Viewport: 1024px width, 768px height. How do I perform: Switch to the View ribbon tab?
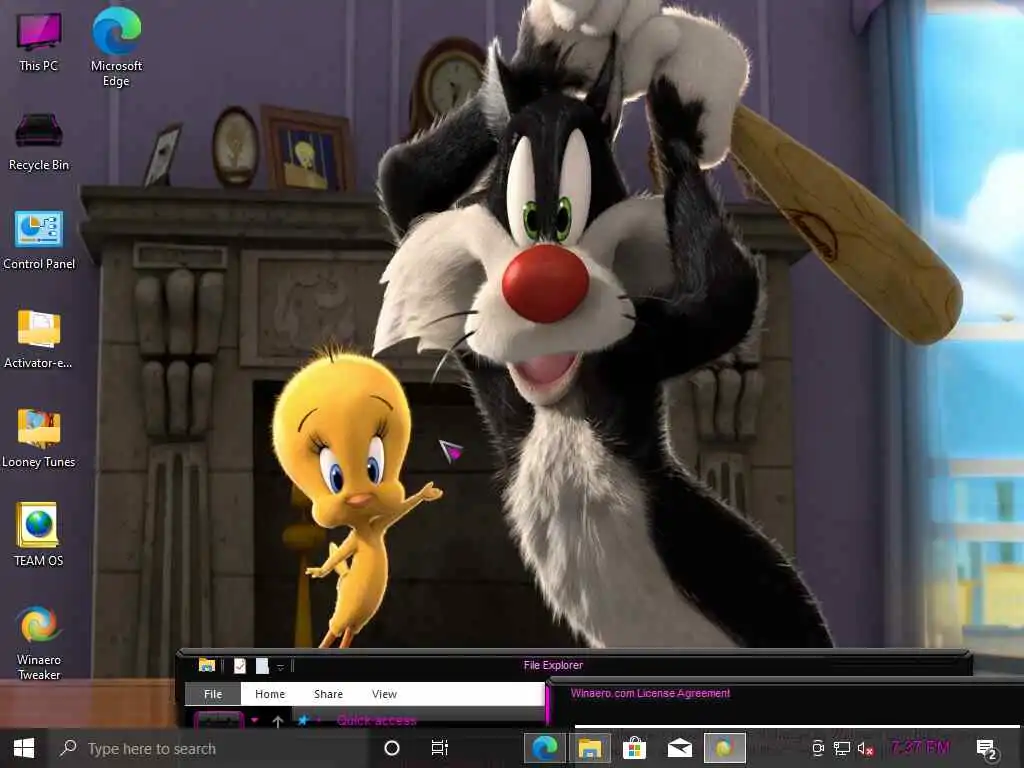(x=384, y=694)
